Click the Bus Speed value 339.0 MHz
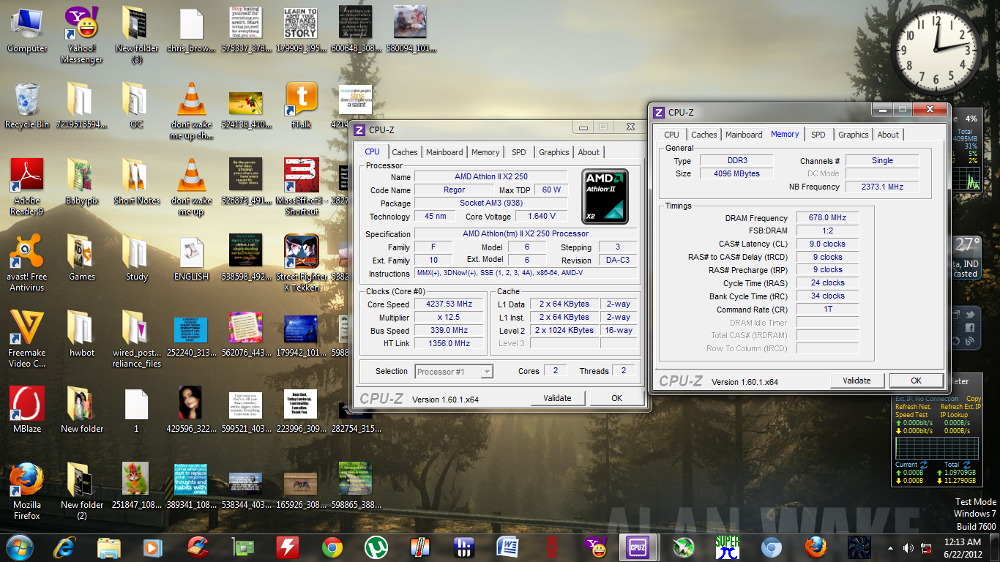 449,330
